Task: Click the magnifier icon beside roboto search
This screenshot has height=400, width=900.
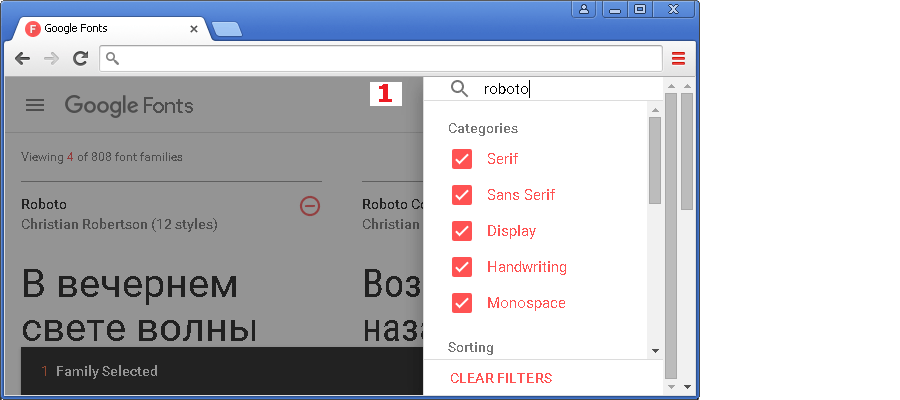Action: 459,88
